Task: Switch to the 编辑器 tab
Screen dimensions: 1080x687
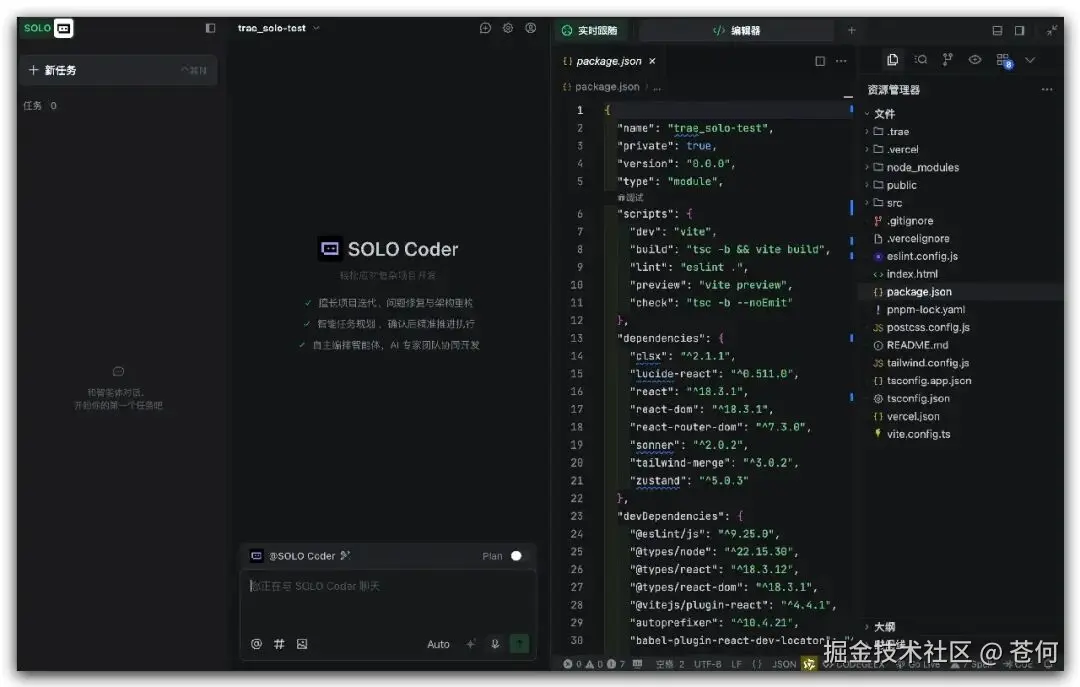Action: tap(736, 30)
